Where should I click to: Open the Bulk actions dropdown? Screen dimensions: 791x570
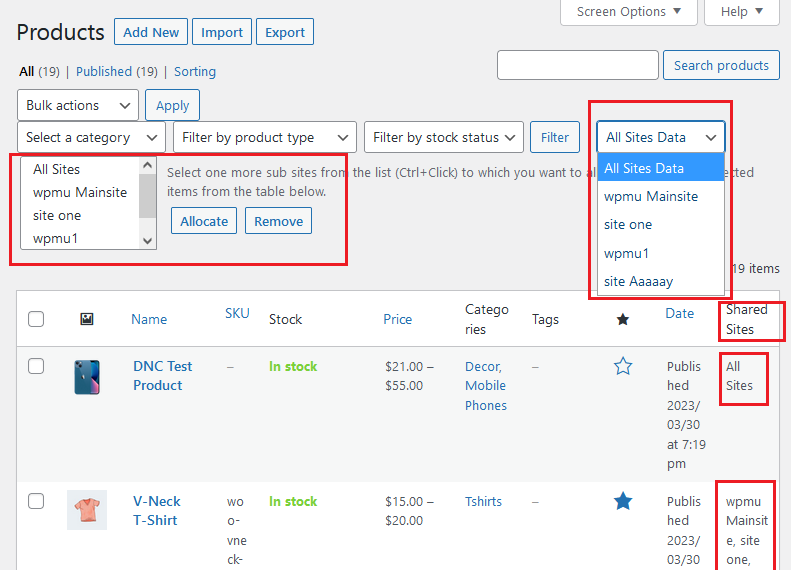pos(78,105)
